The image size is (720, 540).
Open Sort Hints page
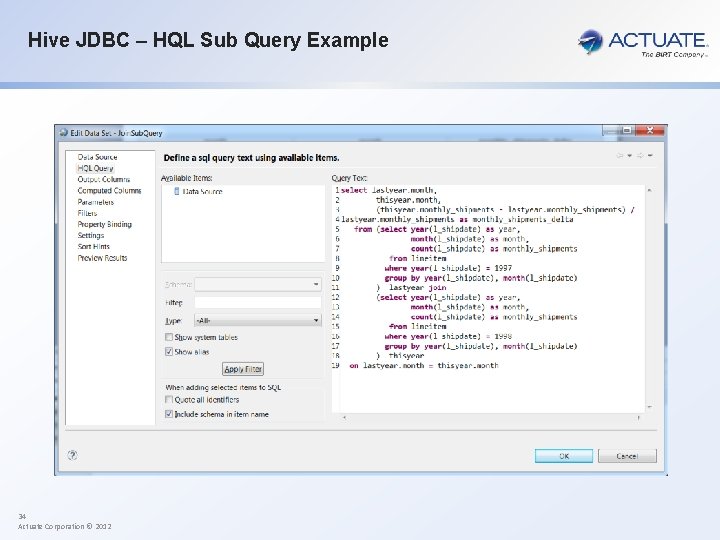(94, 247)
